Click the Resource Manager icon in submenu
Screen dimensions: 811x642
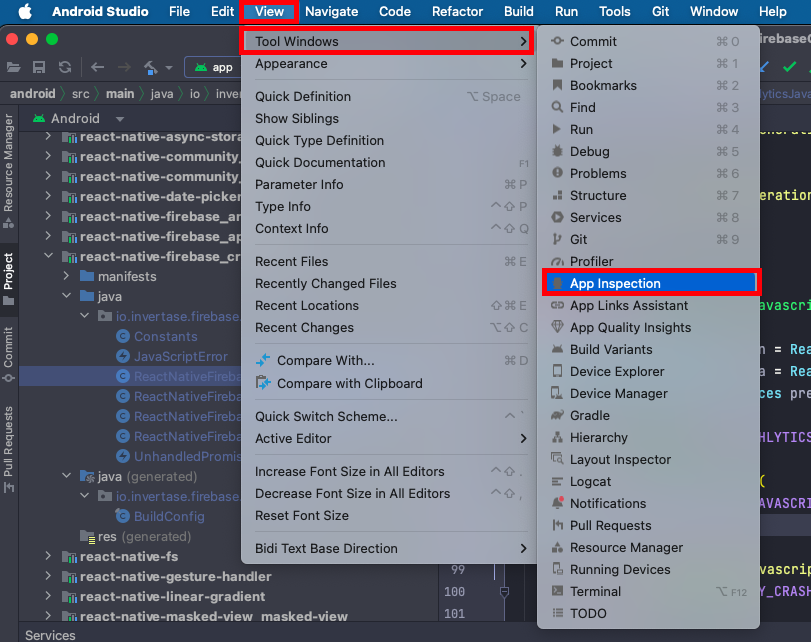[557, 547]
